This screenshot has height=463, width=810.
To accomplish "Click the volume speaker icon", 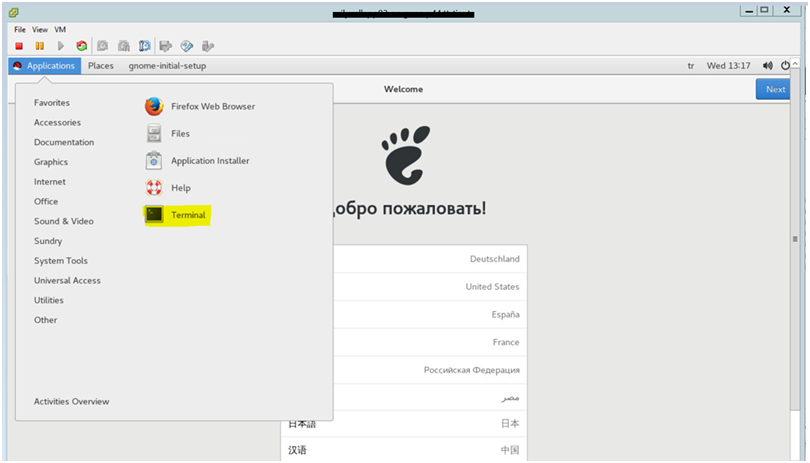I will pos(767,66).
